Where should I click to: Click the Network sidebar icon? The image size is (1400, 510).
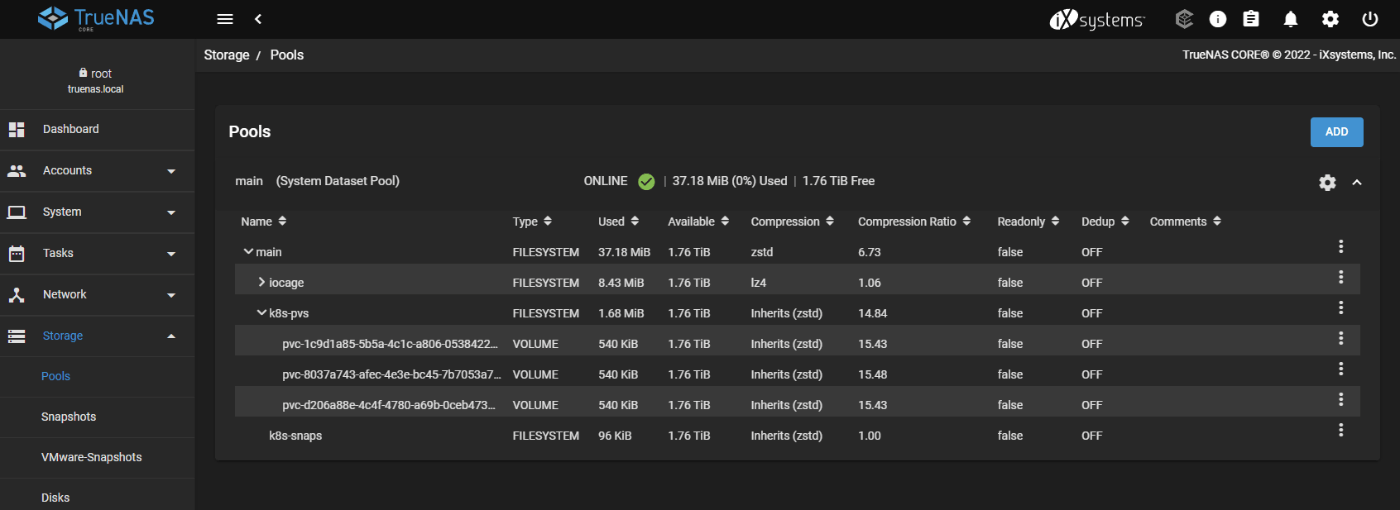16,295
